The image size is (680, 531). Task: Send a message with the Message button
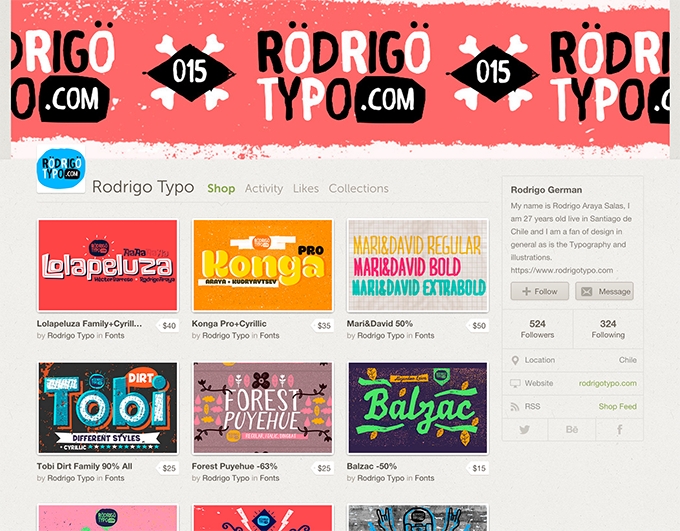pyautogui.click(x=605, y=291)
